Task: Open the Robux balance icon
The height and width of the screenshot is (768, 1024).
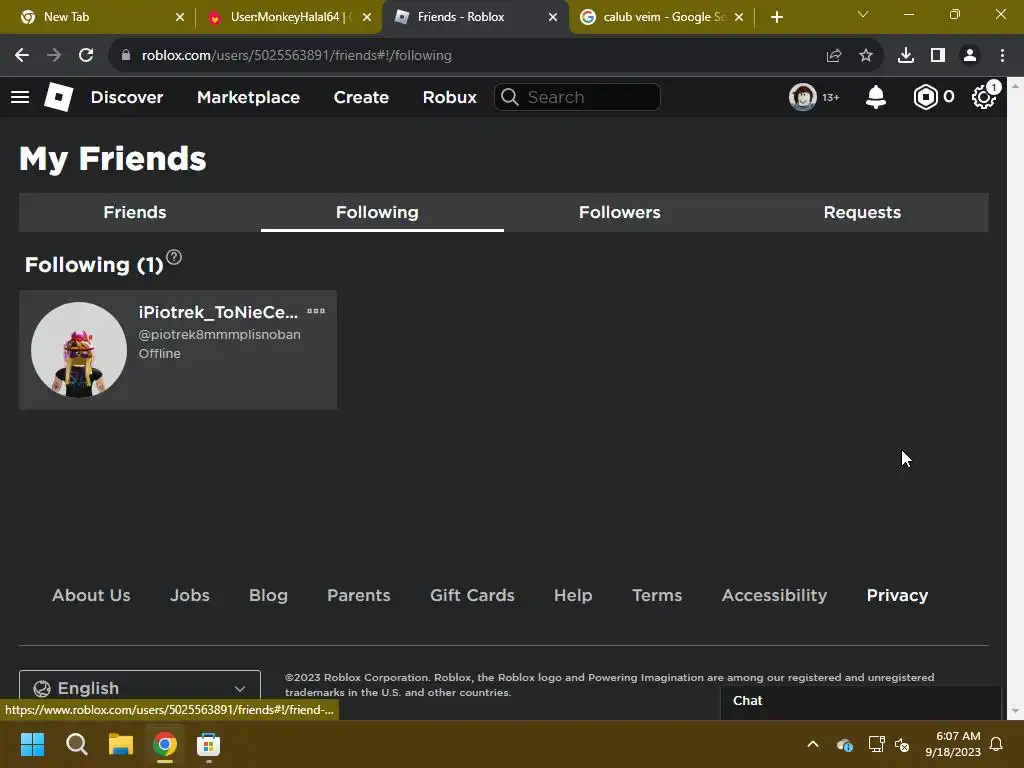Action: tap(925, 97)
